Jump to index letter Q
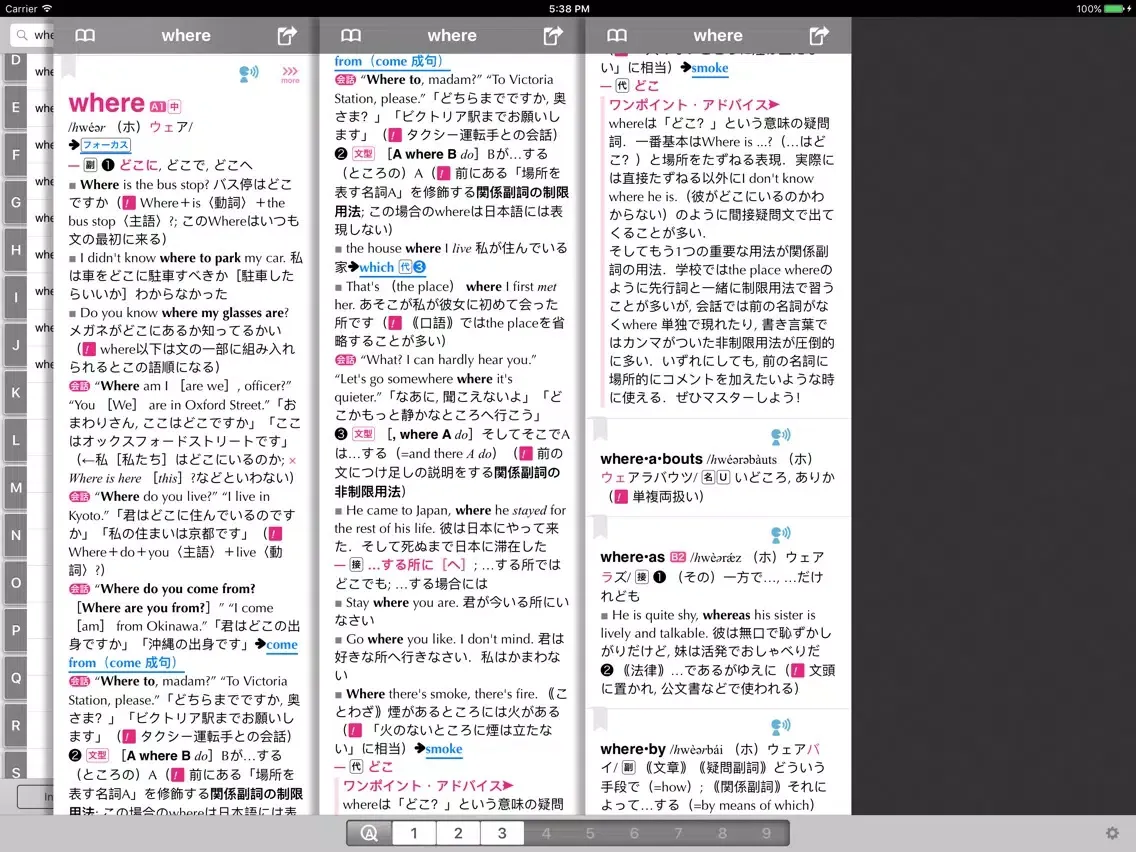The width and height of the screenshot is (1136, 852). click(x=15, y=678)
